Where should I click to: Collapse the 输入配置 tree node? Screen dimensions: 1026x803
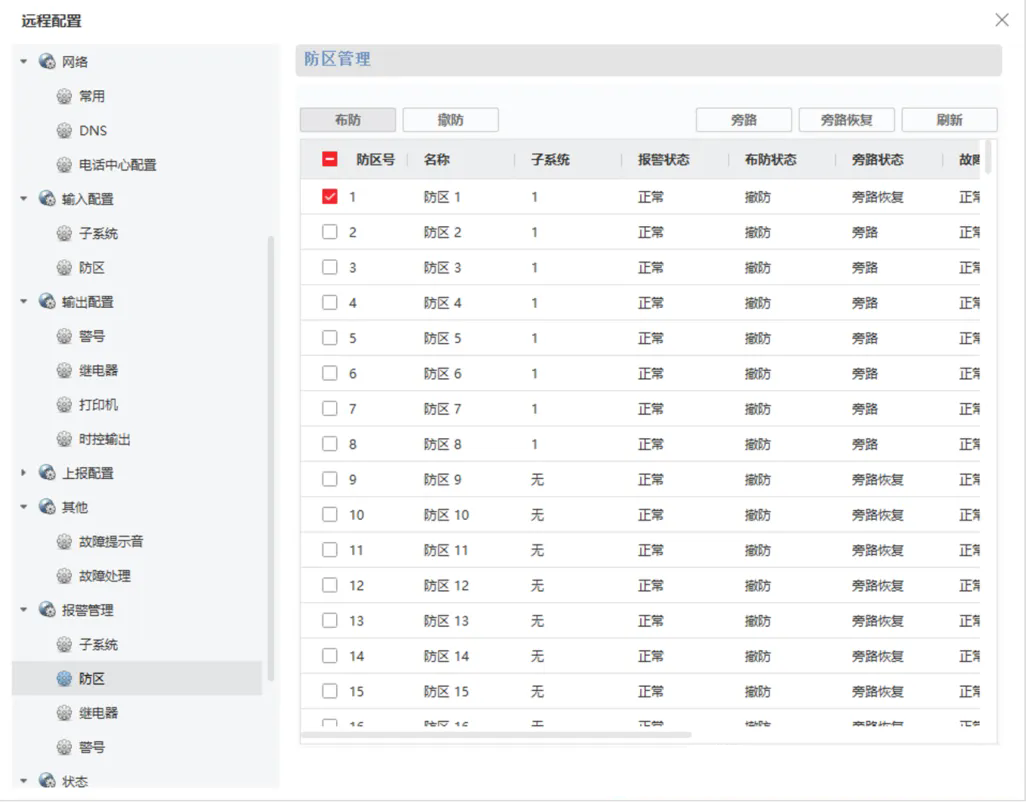tap(24, 199)
